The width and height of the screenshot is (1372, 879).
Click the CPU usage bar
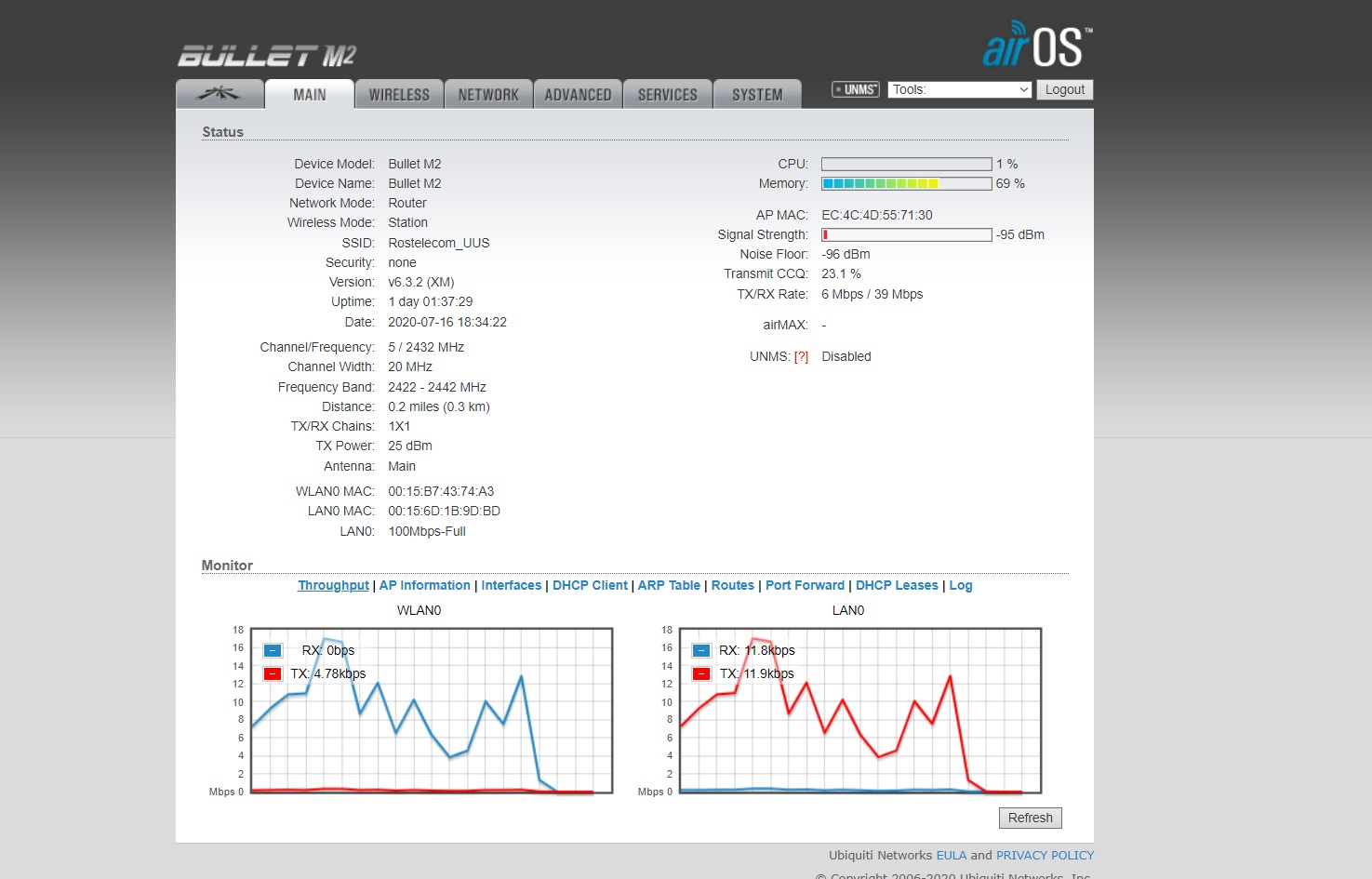(907, 164)
